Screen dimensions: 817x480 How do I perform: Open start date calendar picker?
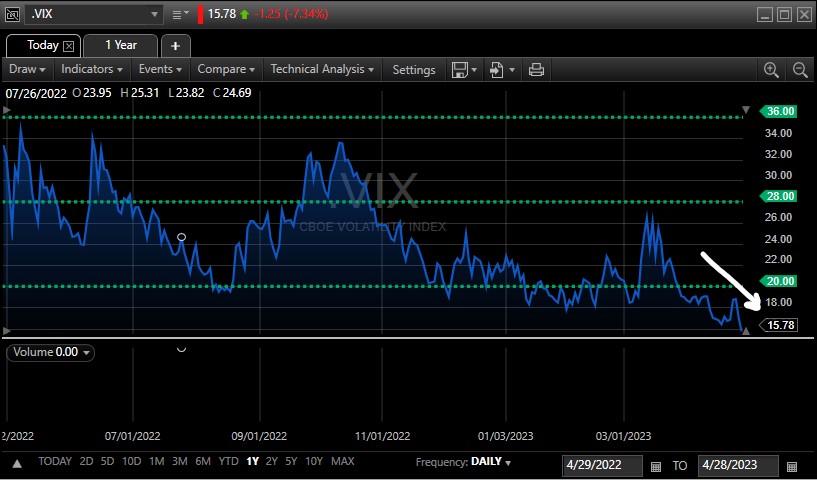(656, 466)
